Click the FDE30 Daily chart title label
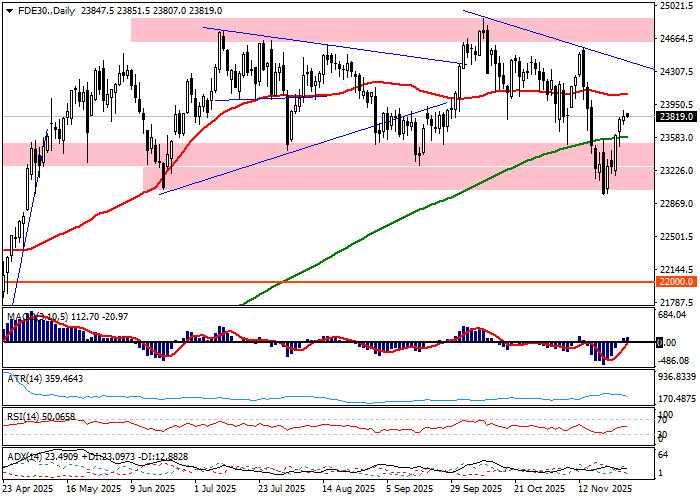This screenshot has height=500, width=700. pos(40,10)
